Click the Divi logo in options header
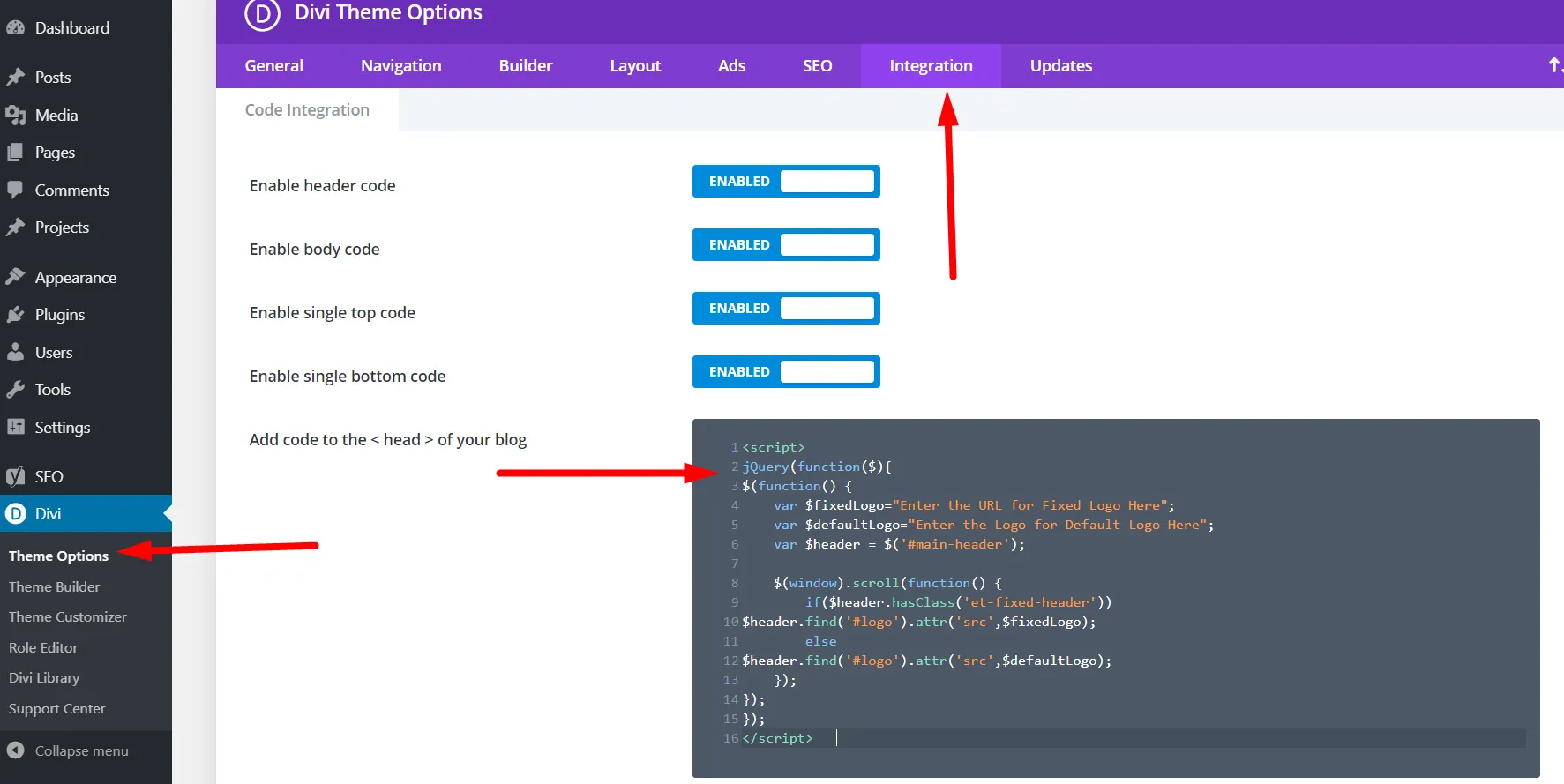The image size is (1564, 784). 262,14
